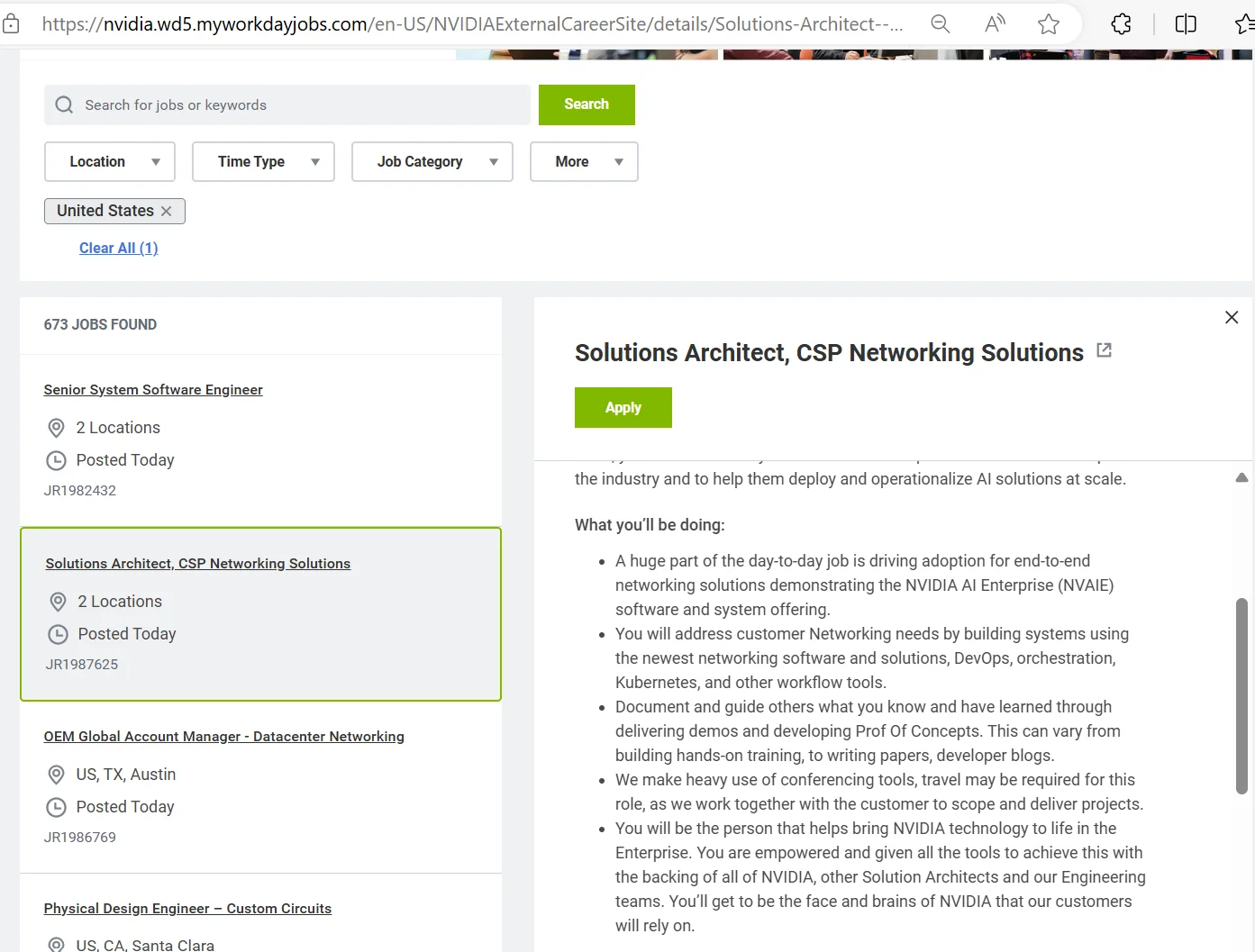1255x952 pixels.
Task: Open the browser Extensions puzzle icon
Action: point(1121,24)
